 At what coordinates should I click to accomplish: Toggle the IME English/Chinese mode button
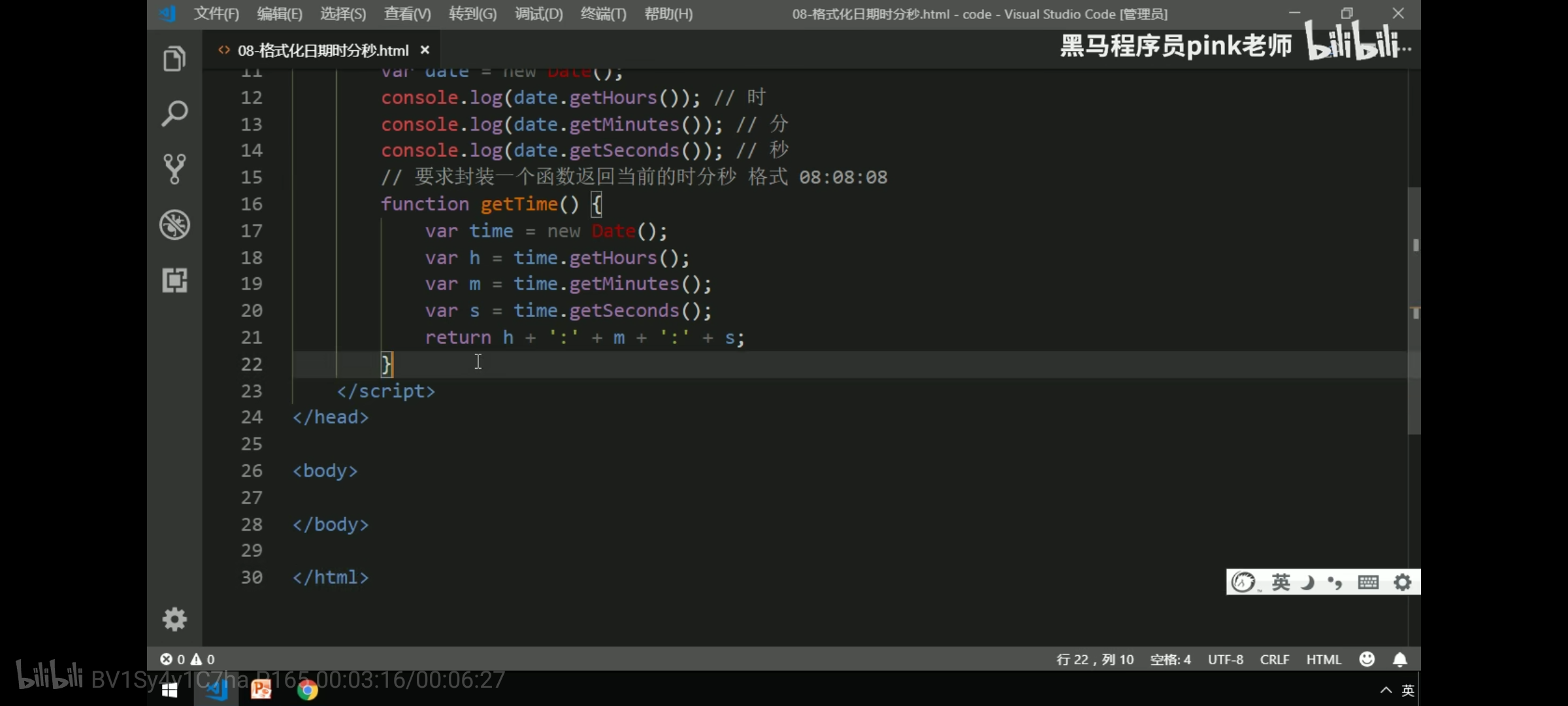[x=1281, y=582]
